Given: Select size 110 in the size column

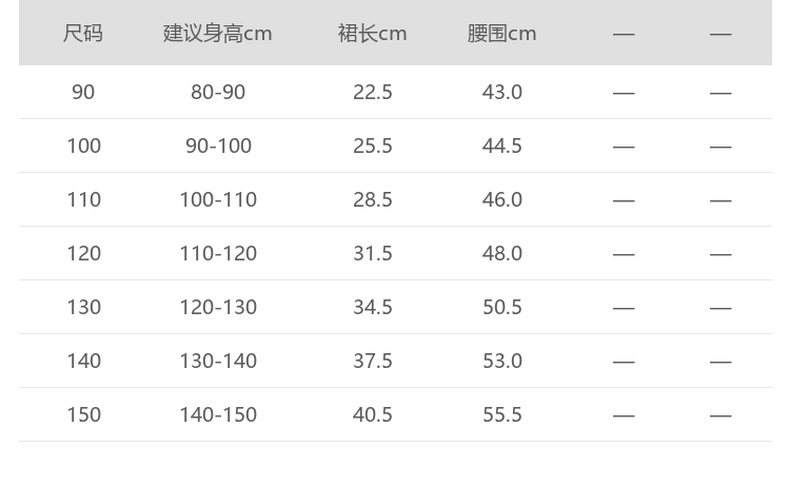Looking at the screenshot, I should click(84, 200).
